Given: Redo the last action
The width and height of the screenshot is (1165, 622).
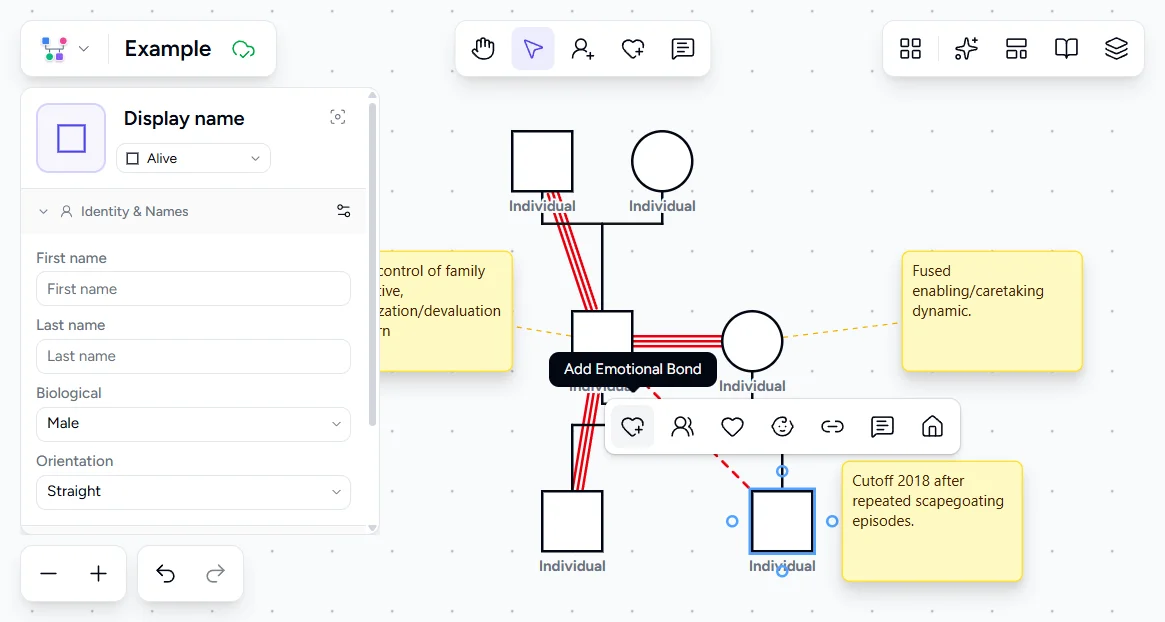Looking at the screenshot, I should click(x=215, y=574).
